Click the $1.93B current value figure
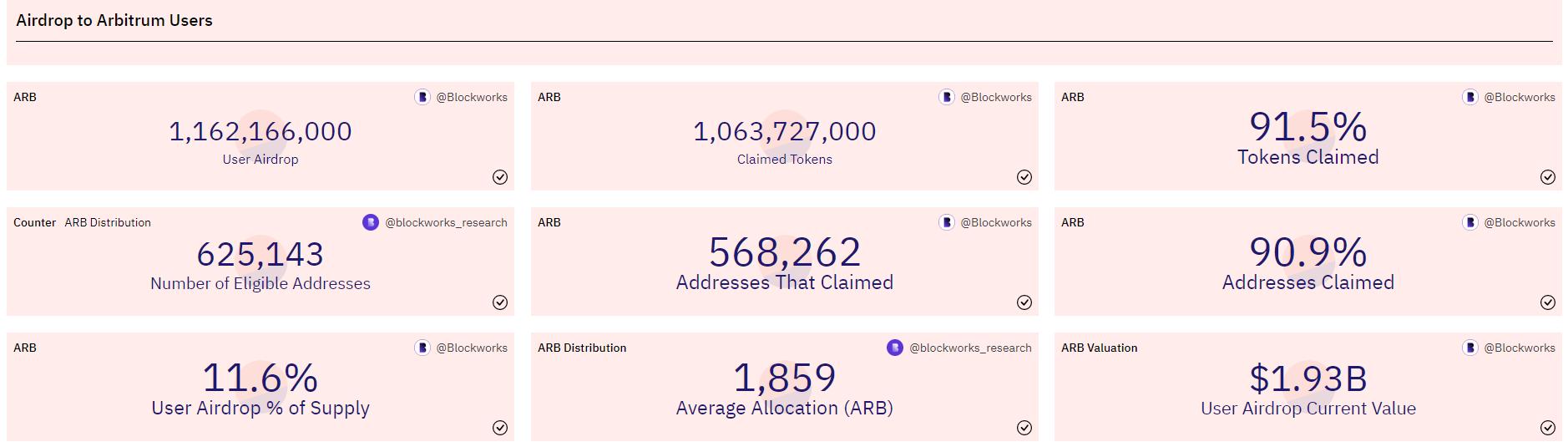 point(1308,379)
